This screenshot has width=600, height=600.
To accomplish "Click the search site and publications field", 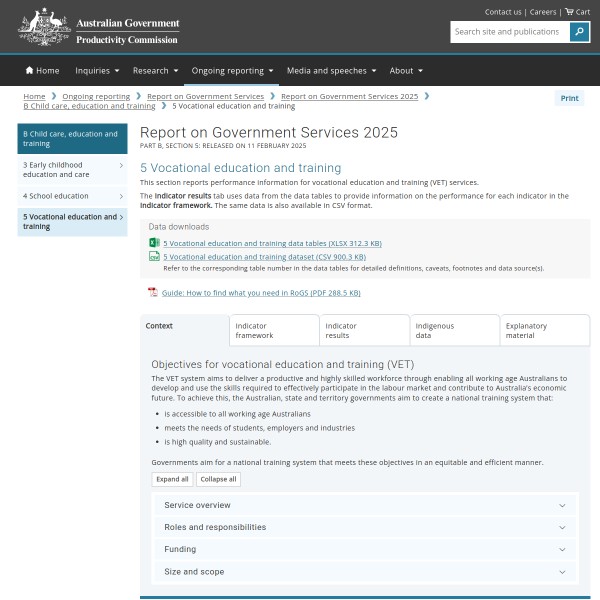I will [x=509, y=32].
